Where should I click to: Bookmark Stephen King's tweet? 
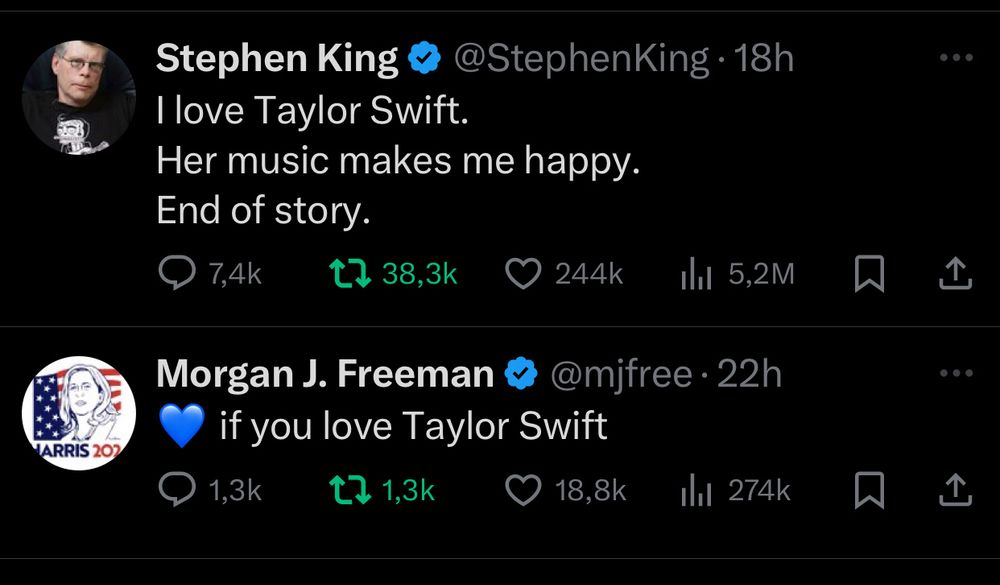tap(869, 274)
